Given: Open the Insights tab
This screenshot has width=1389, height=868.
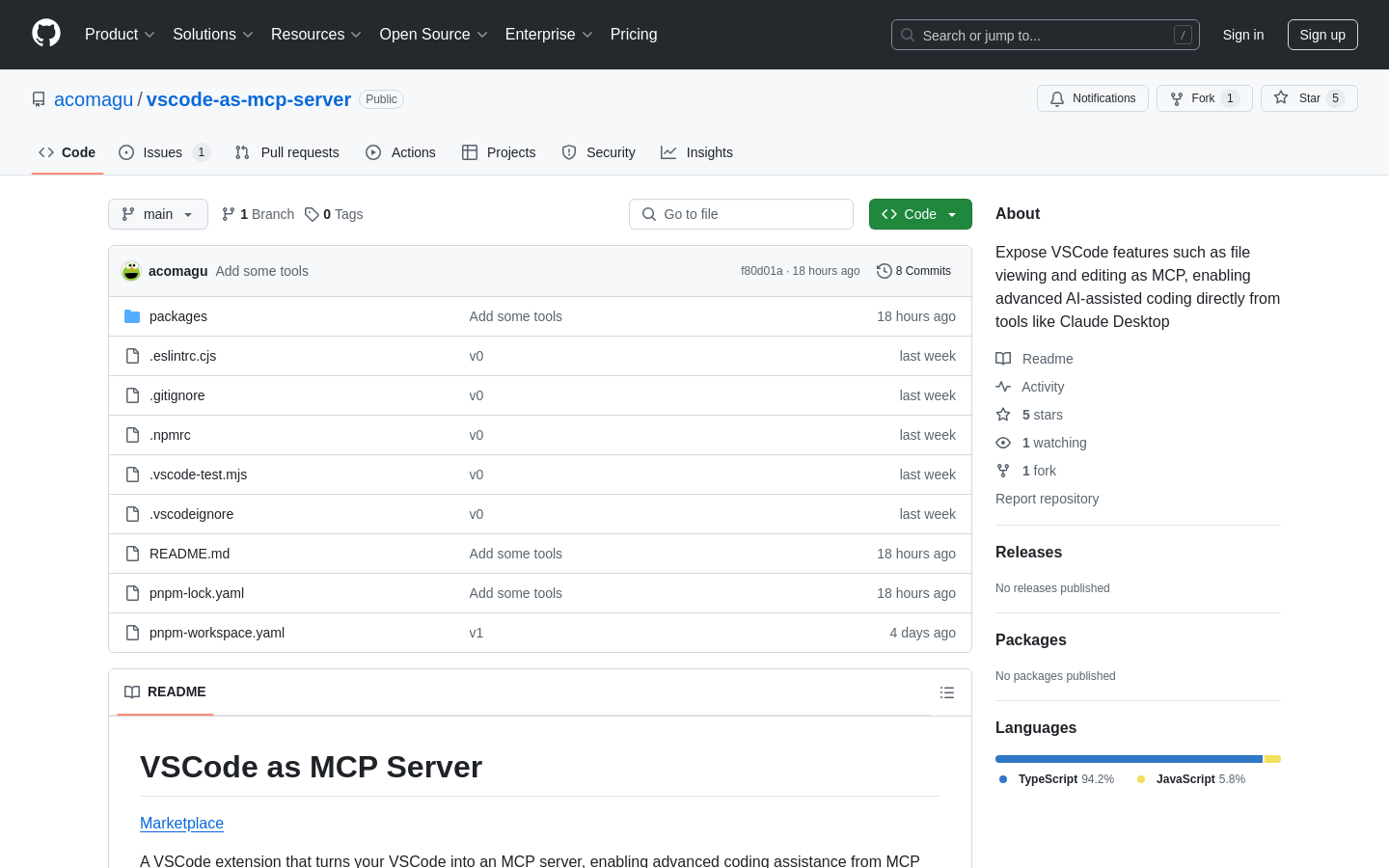Looking at the screenshot, I should pyautogui.click(x=696, y=152).
